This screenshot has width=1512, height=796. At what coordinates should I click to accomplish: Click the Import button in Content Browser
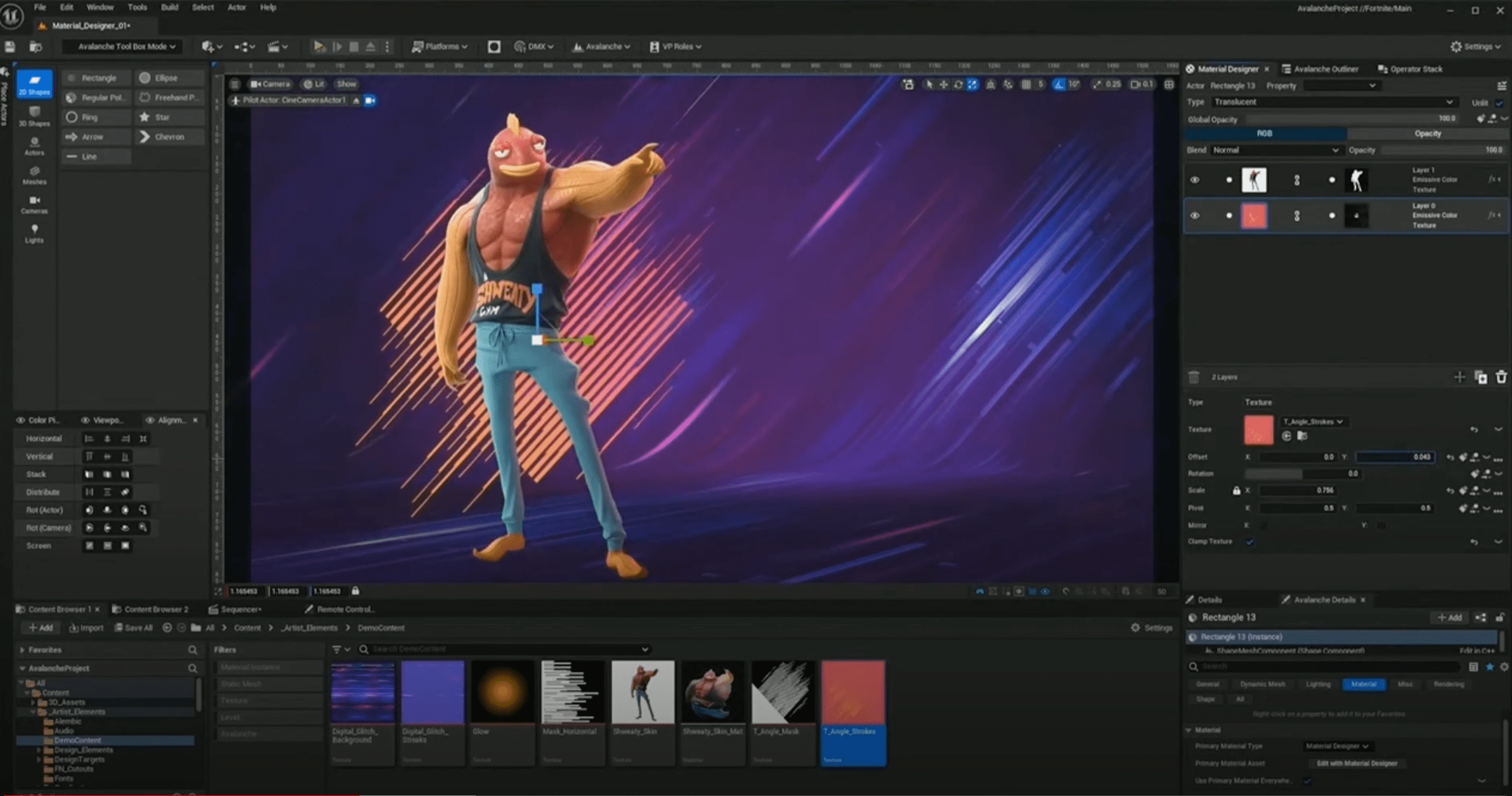[86, 628]
